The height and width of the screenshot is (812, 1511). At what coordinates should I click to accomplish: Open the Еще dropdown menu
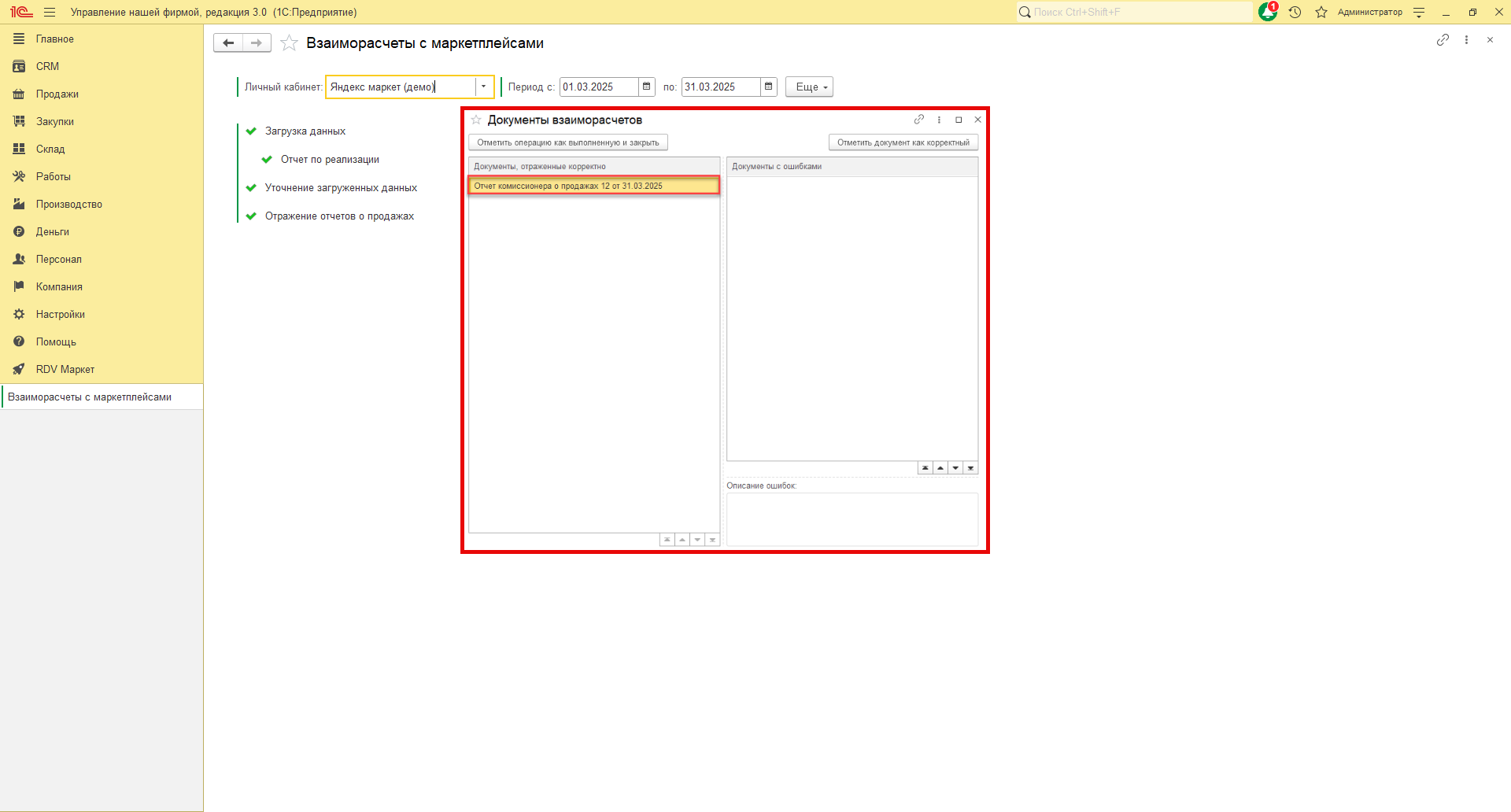tap(809, 87)
